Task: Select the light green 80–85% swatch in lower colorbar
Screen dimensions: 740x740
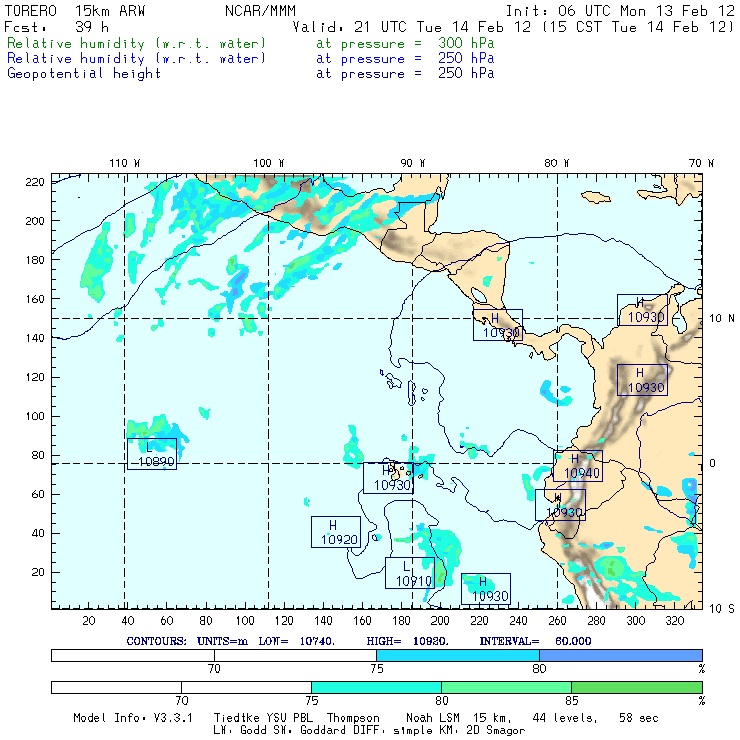Action: point(506,687)
